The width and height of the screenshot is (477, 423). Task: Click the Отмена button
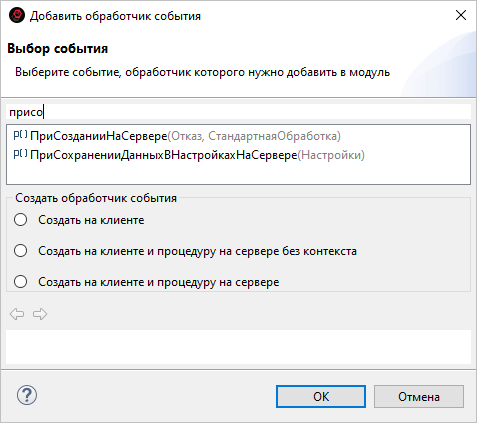tap(419, 397)
